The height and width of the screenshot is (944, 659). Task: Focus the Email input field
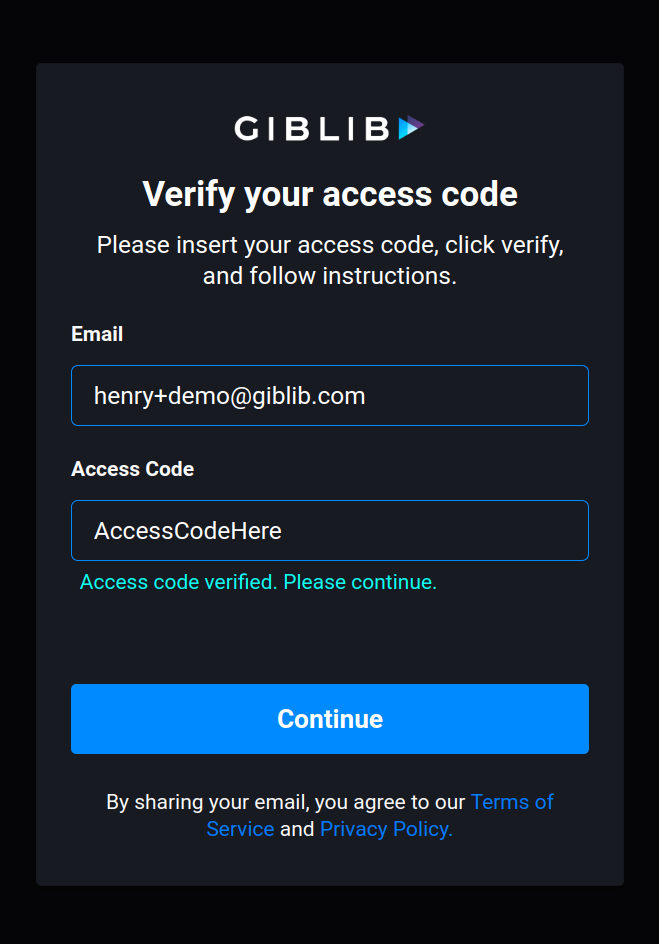330,396
